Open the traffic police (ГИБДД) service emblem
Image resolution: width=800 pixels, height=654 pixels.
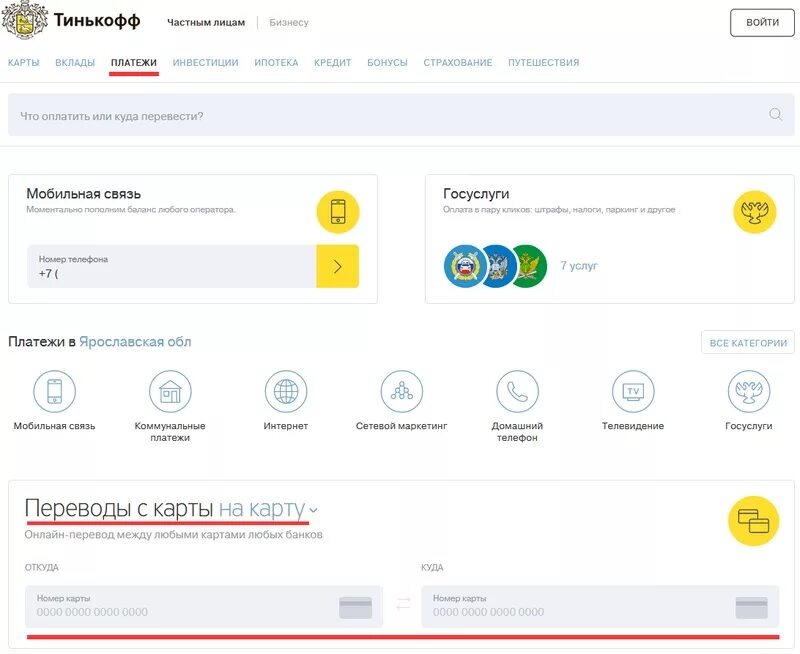pos(464,266)
